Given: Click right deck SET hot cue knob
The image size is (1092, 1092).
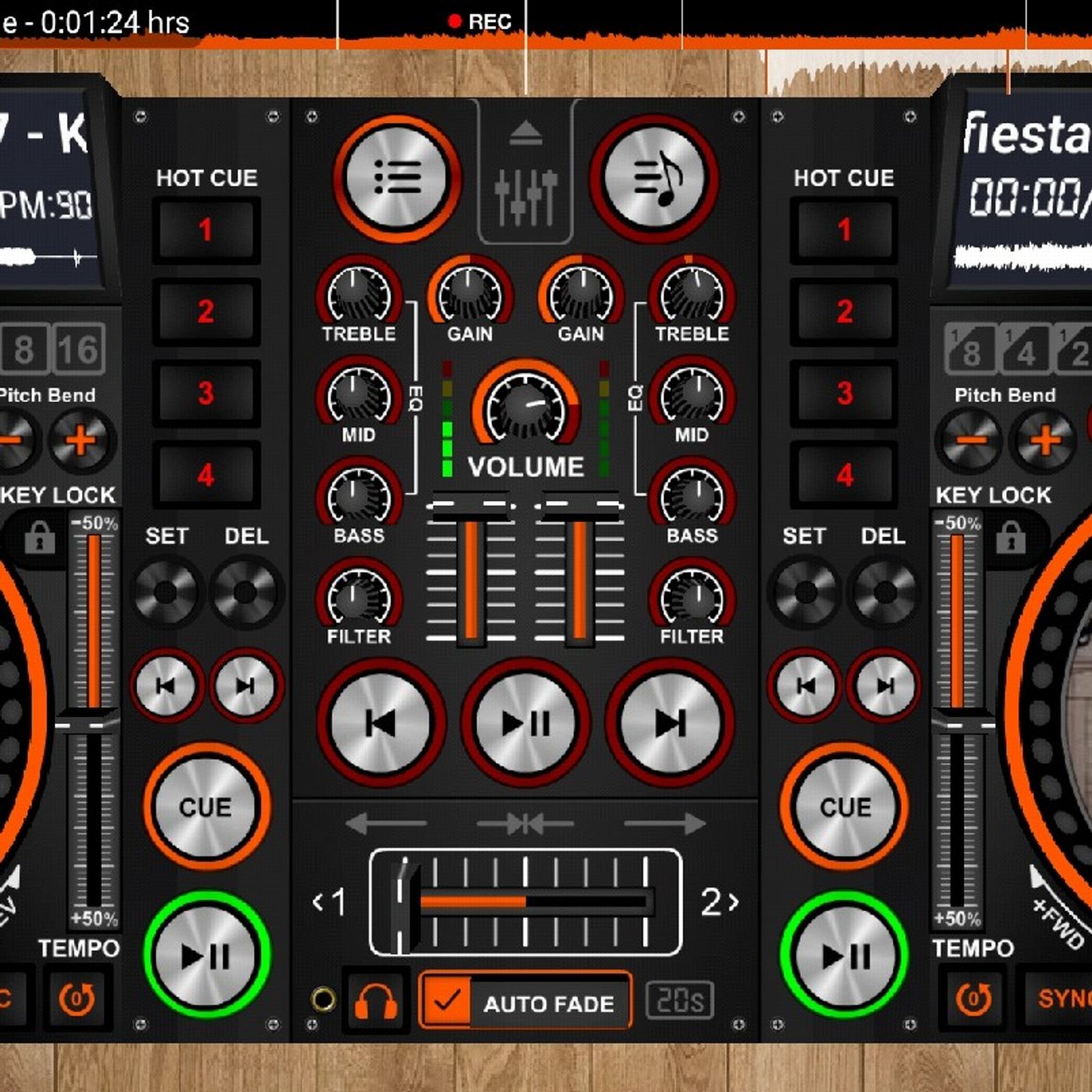Looking at the screenshot, I should pyautogui.click(x=805, y=592).
